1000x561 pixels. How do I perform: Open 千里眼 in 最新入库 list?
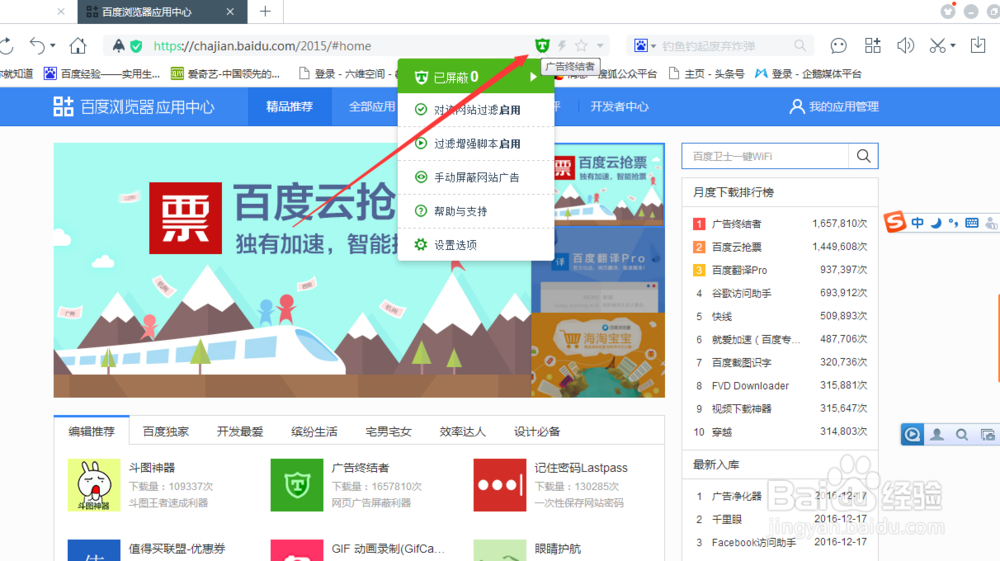(x=726, y=519)
